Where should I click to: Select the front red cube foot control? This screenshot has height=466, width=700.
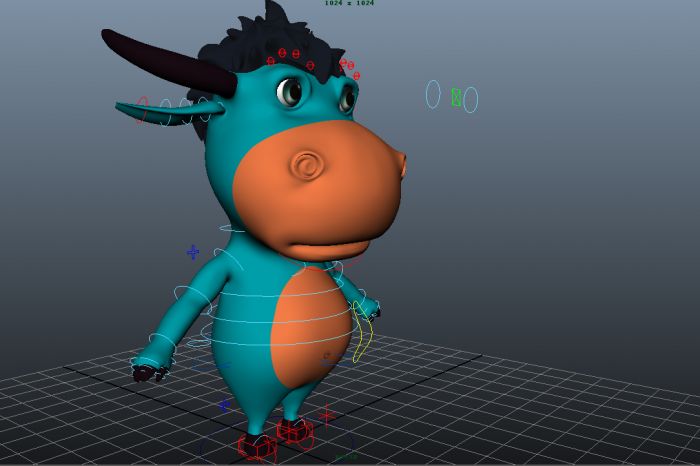[257, 448]
